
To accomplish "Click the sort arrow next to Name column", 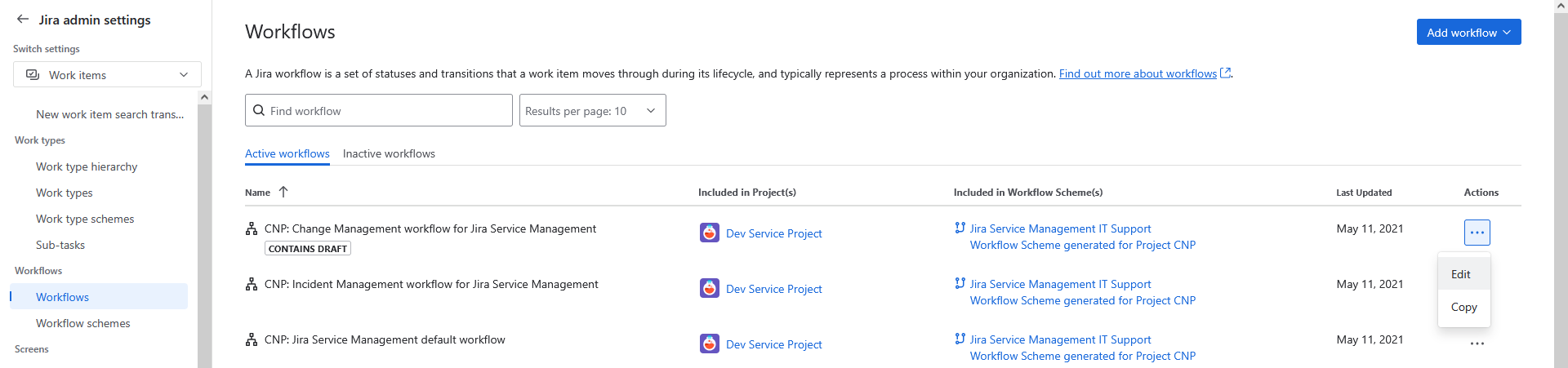I will click(x=283, y=193).
